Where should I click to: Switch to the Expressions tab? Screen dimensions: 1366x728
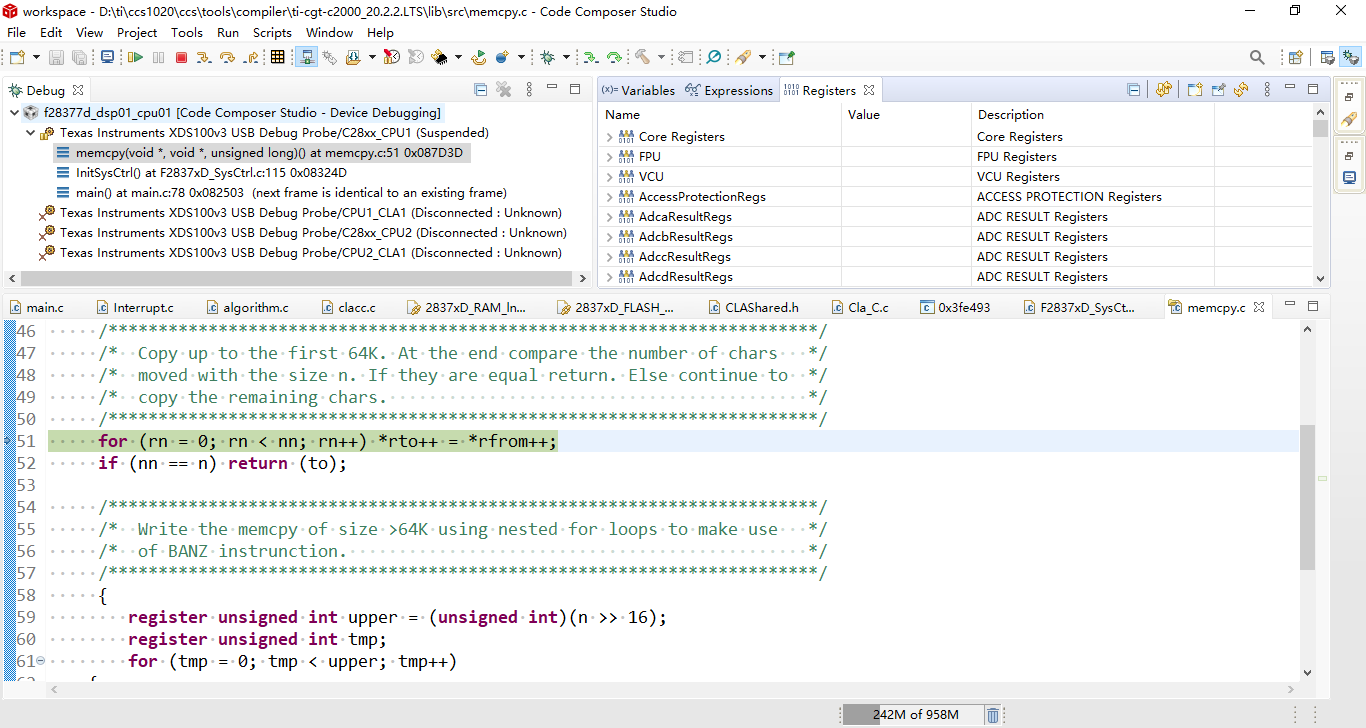click(x=728, y=91)
